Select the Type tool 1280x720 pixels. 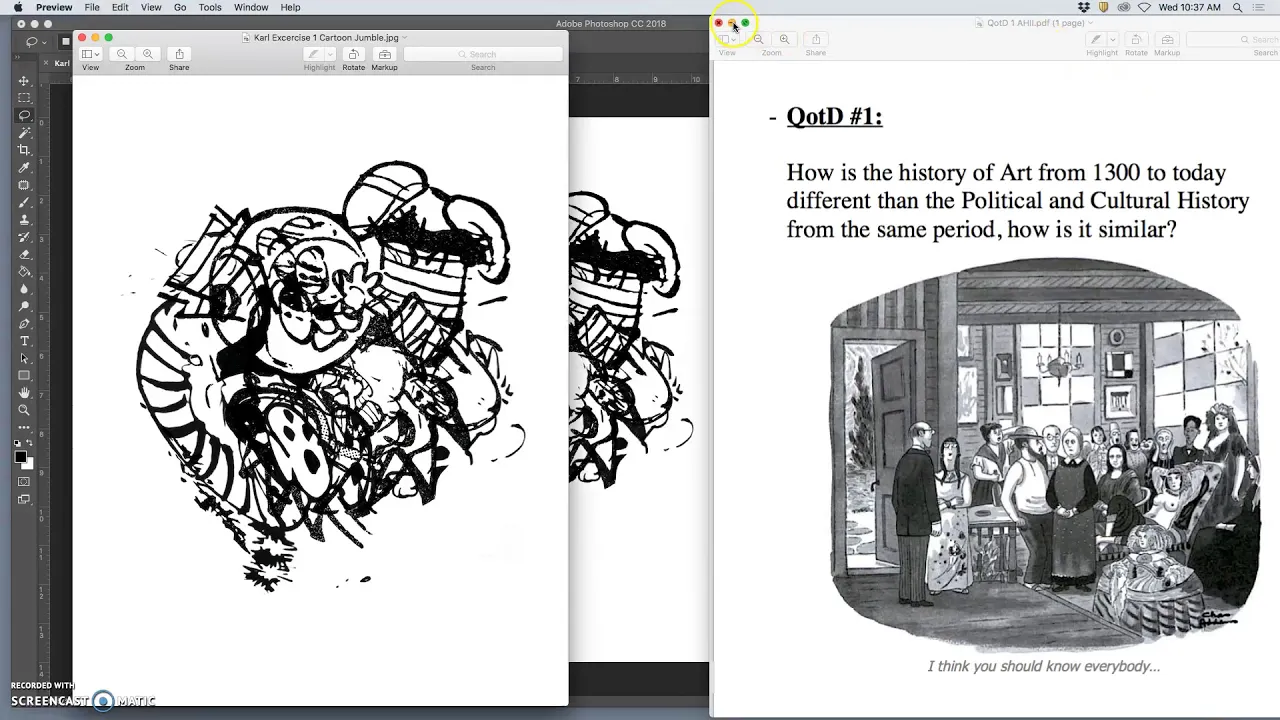(x=24, y=341)
